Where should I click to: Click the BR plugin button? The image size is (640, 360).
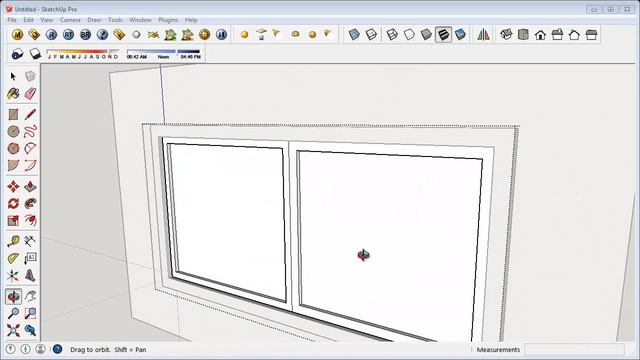coord(85,35)
